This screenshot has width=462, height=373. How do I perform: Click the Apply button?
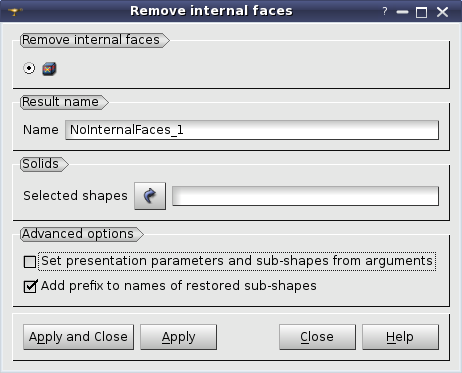(178, 337)
